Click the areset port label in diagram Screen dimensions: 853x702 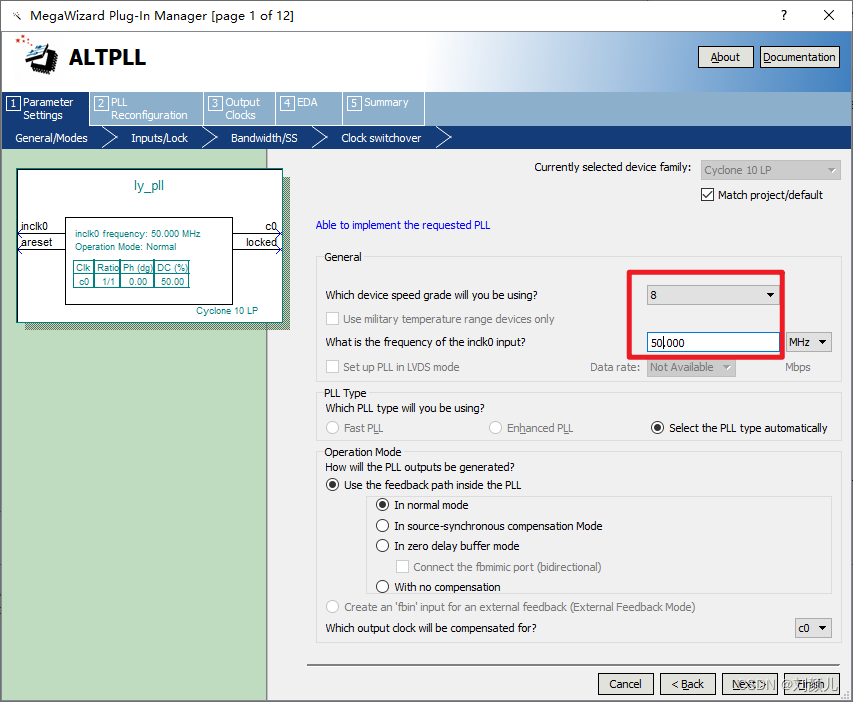[36, 242]
